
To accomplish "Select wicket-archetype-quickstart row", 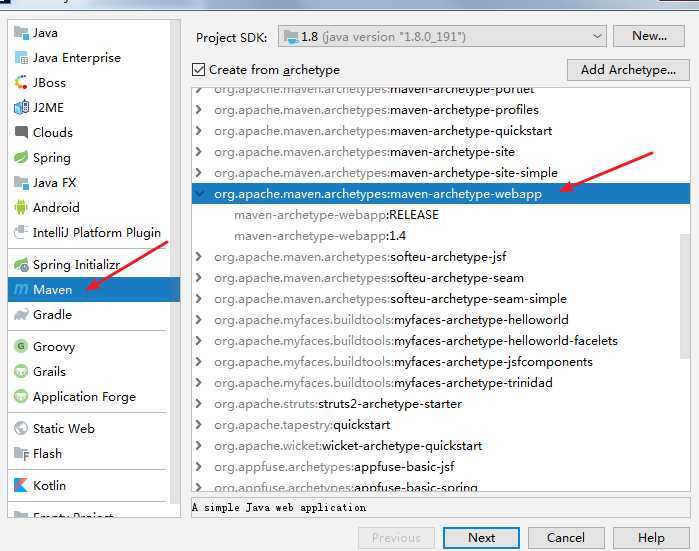I will click(x=441, y=446).
